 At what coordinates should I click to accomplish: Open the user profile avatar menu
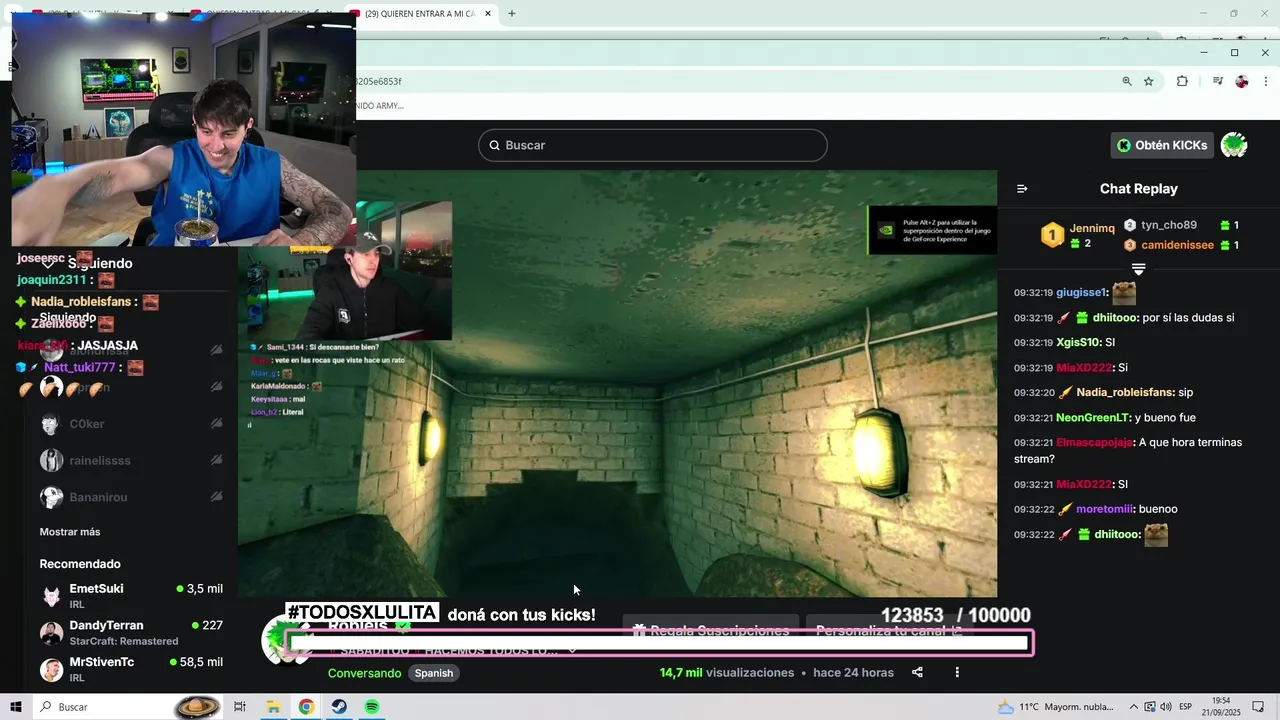click(x=1234, y=145)
